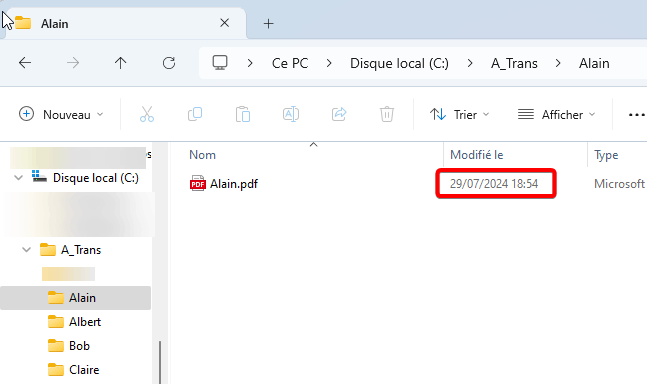Go back to previous folder

click(25, 63)
